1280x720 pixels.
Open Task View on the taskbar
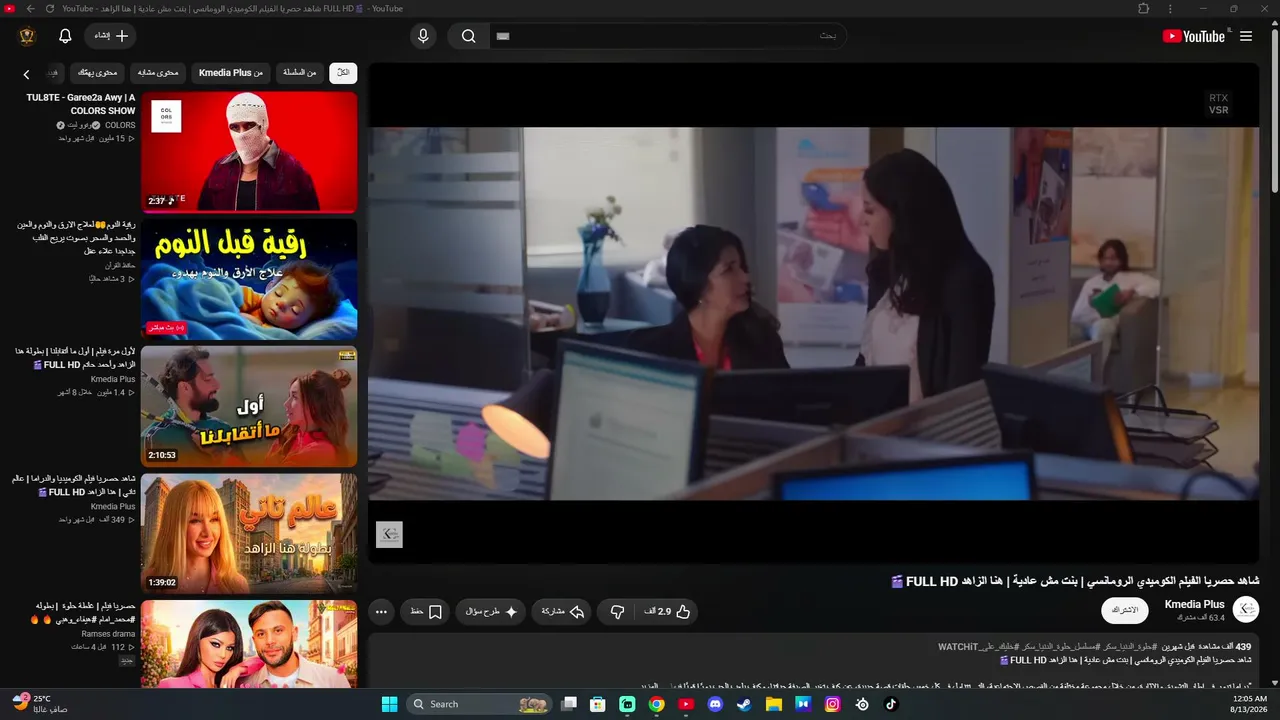coord(569,704)
